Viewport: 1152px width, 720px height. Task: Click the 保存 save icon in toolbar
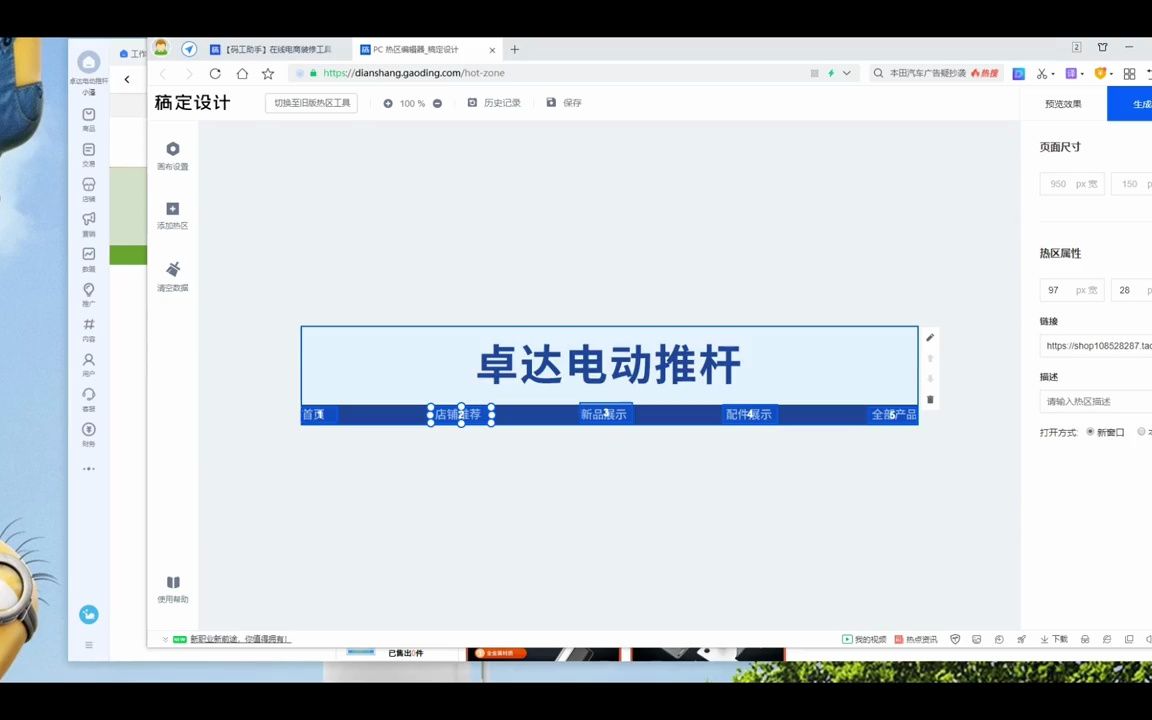click(x=550, y=102)
